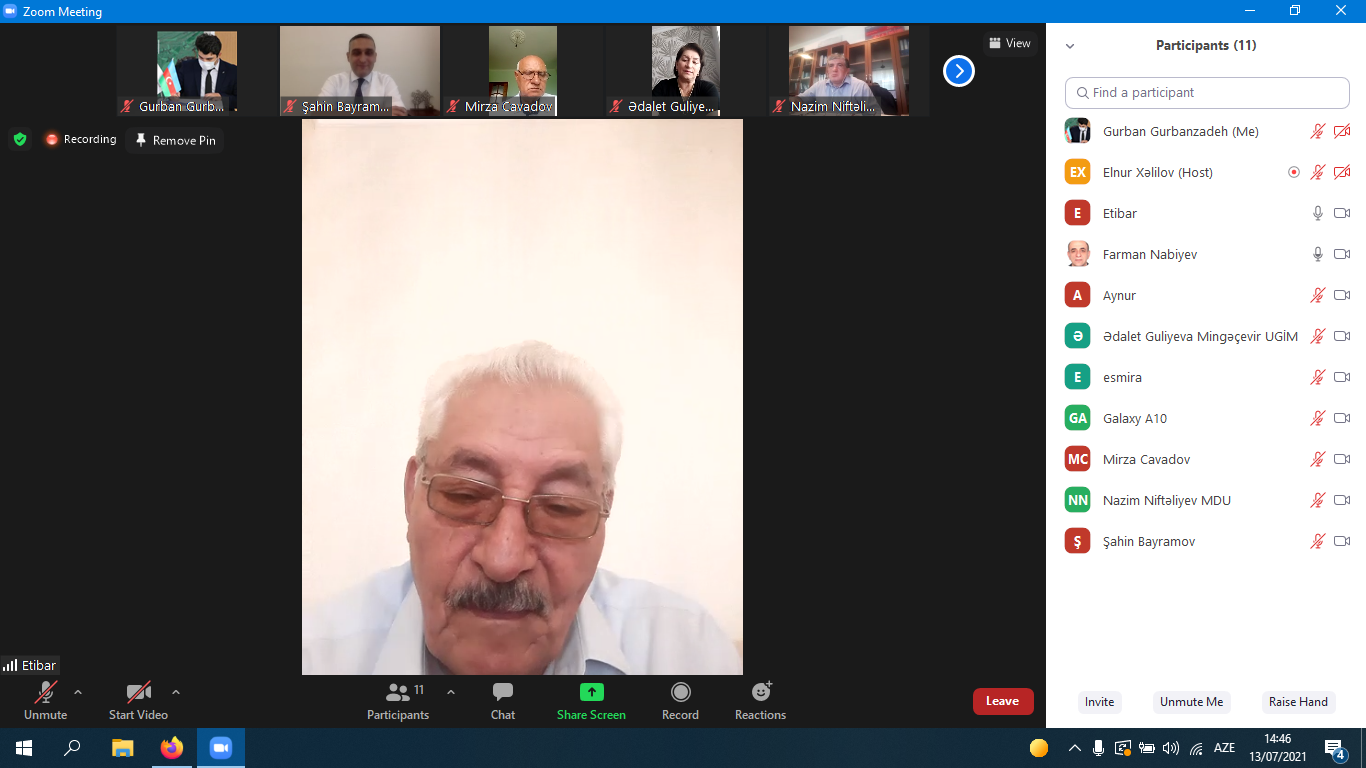Screen dimensions: 1366x768
Task: Click Farman Nabiyev's microphone icon
Action: tap(1318, 254)
